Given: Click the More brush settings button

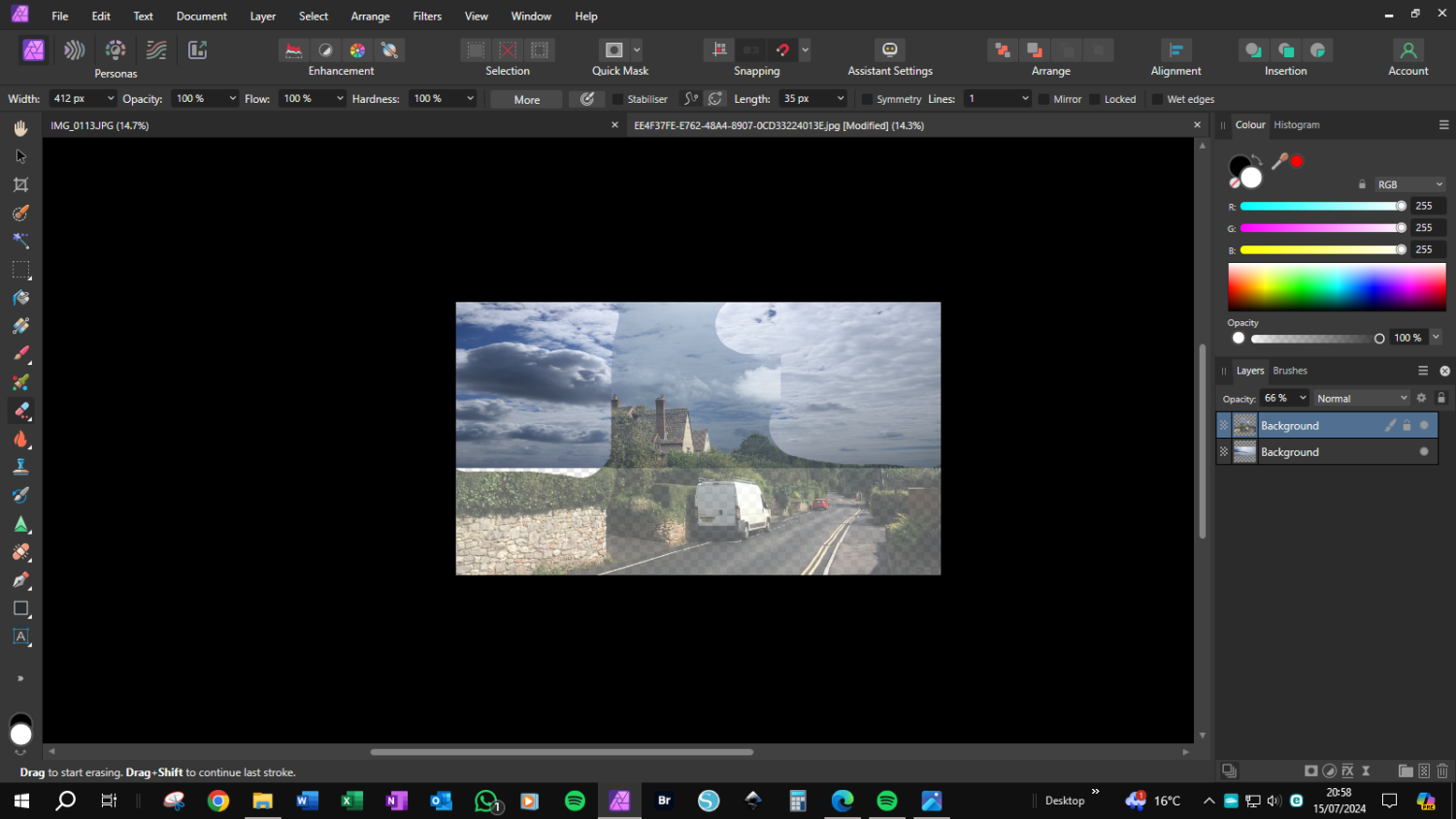Looking at the screenshot, I should tap(525, 98).
